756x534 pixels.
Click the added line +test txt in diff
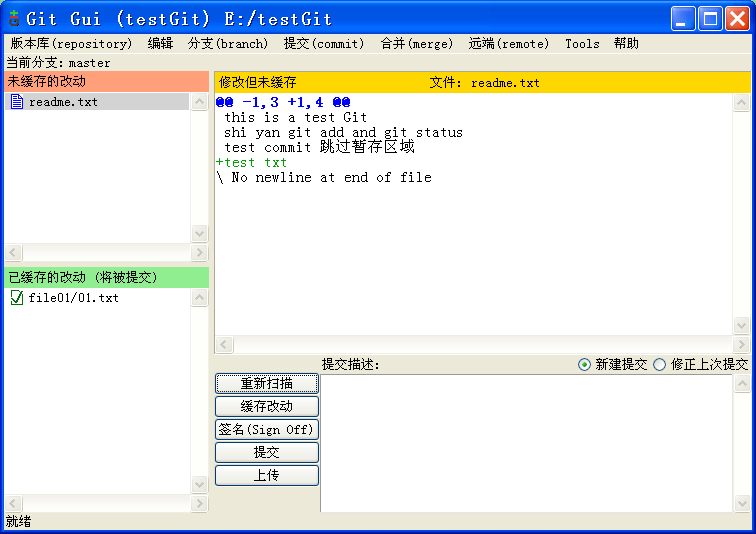(x=251, y=162)
